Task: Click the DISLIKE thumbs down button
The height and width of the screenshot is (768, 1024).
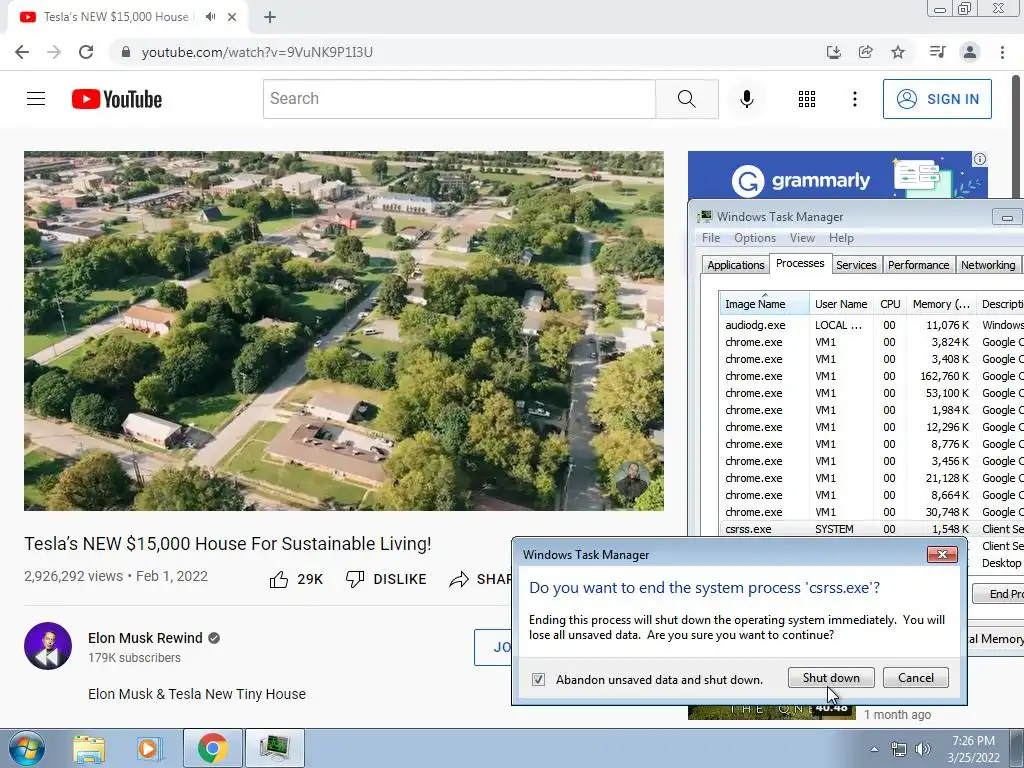Action: 386,579
